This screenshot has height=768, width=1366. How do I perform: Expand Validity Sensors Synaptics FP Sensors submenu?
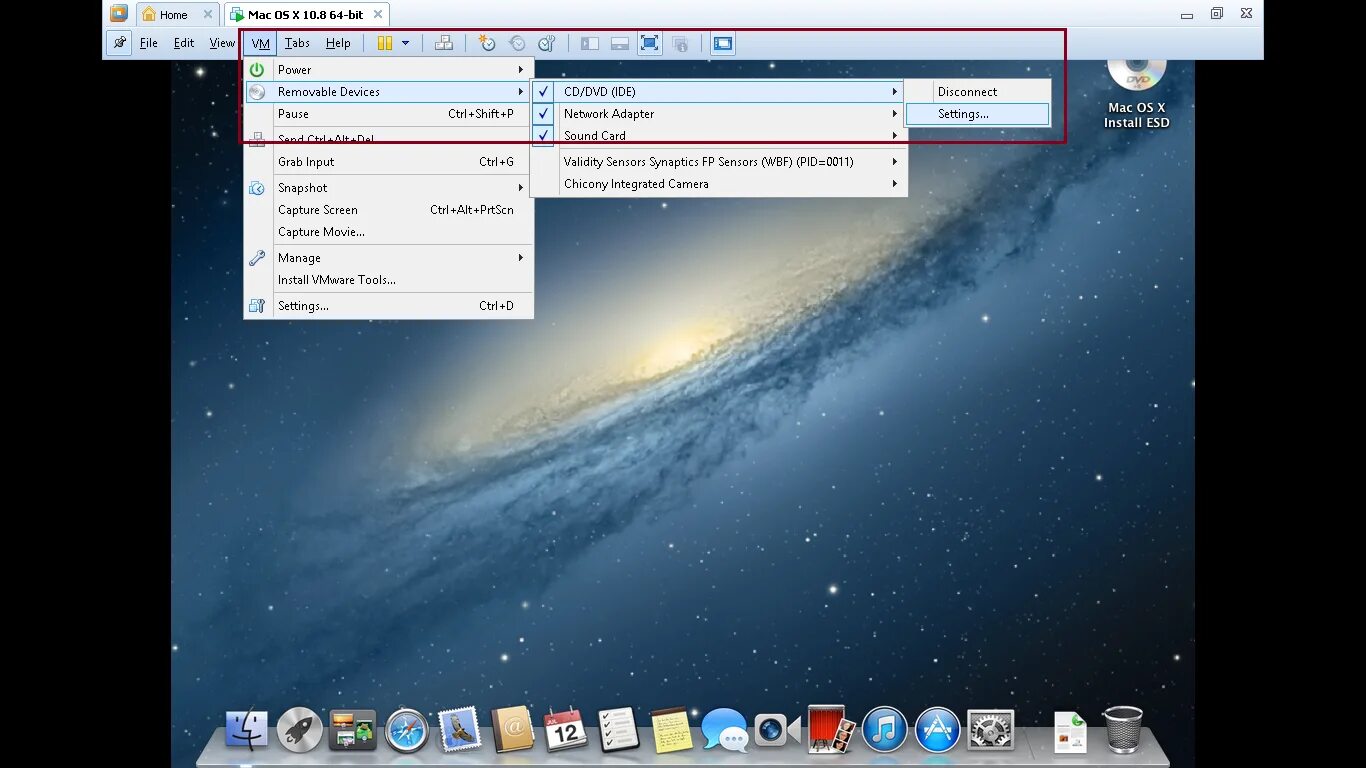point(718,162)
